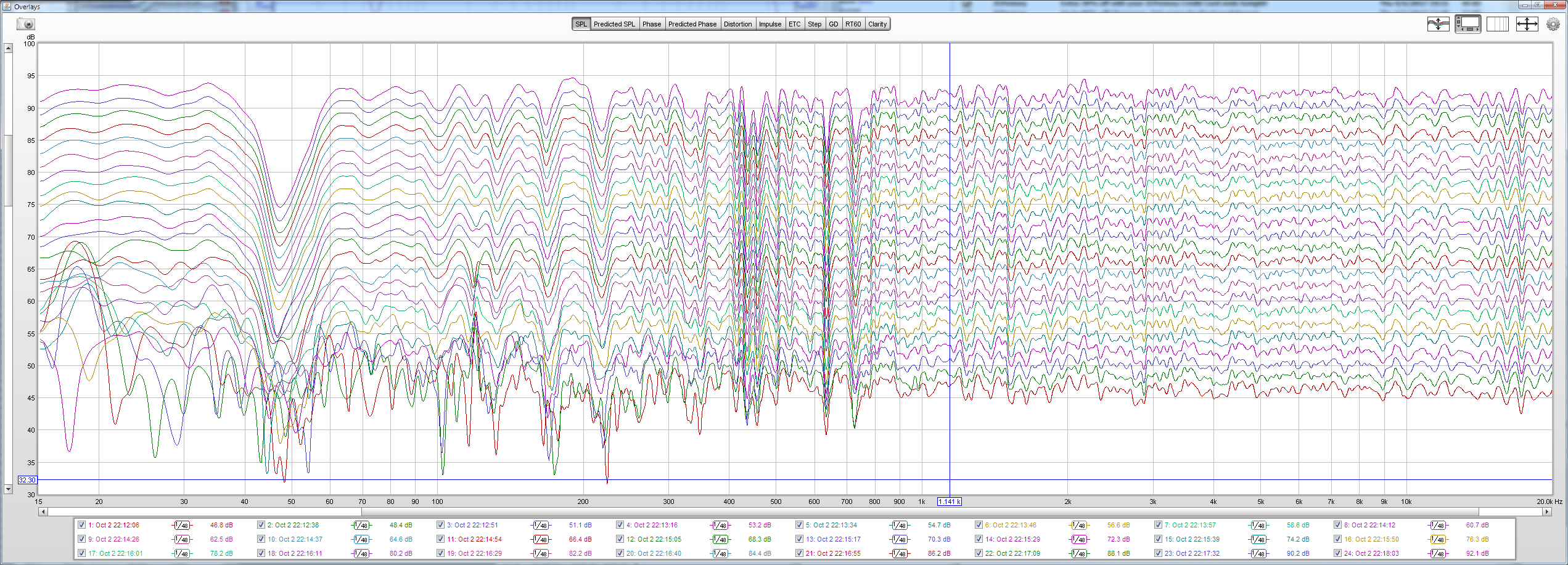The width and height of the screenshot is (1568, 565).
Task: Uncheck trace 21: Oct 2 22:16:55
Action: (799, 553)
